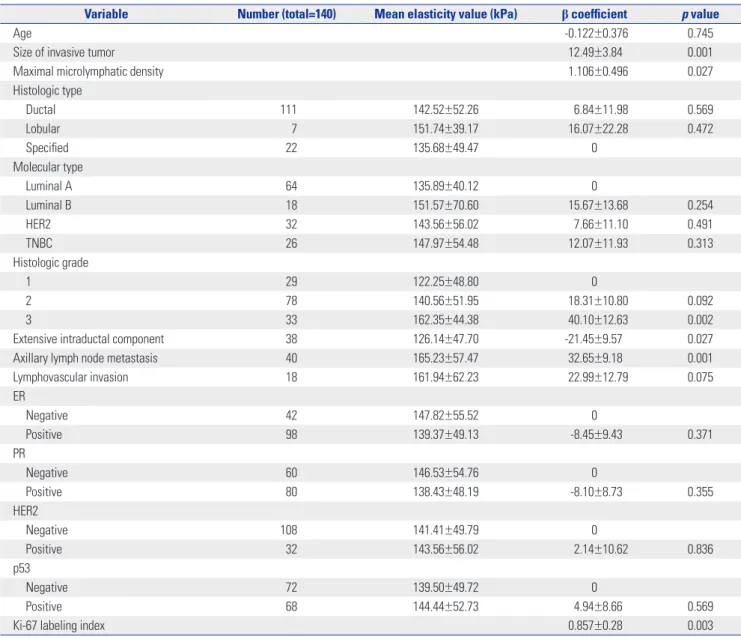Click the coefficient '2.14±10.62'
The image size is (741, 639).
tap(601, 550)
